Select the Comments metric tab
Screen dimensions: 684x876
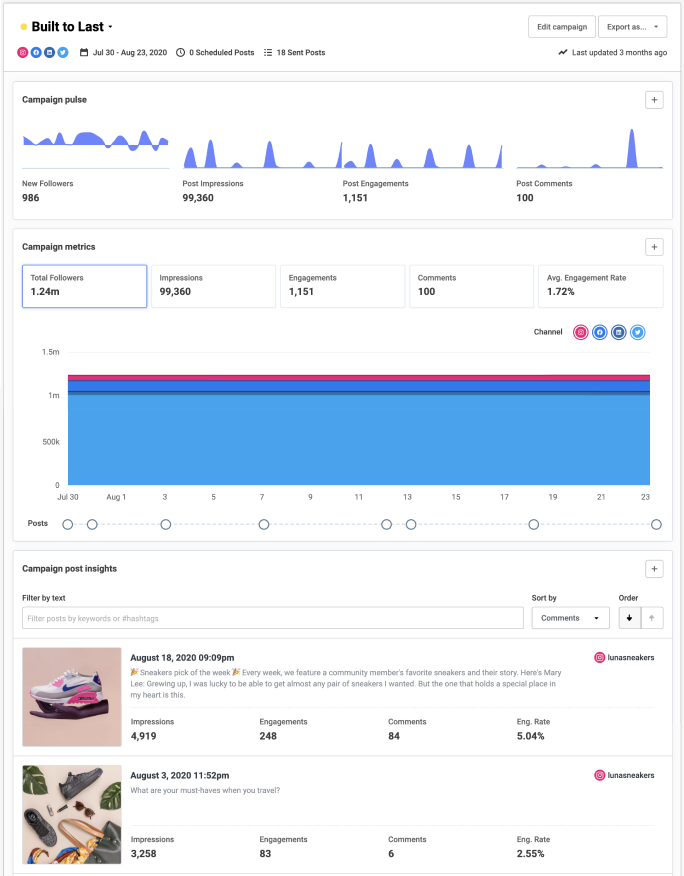(x=472, y=286)
